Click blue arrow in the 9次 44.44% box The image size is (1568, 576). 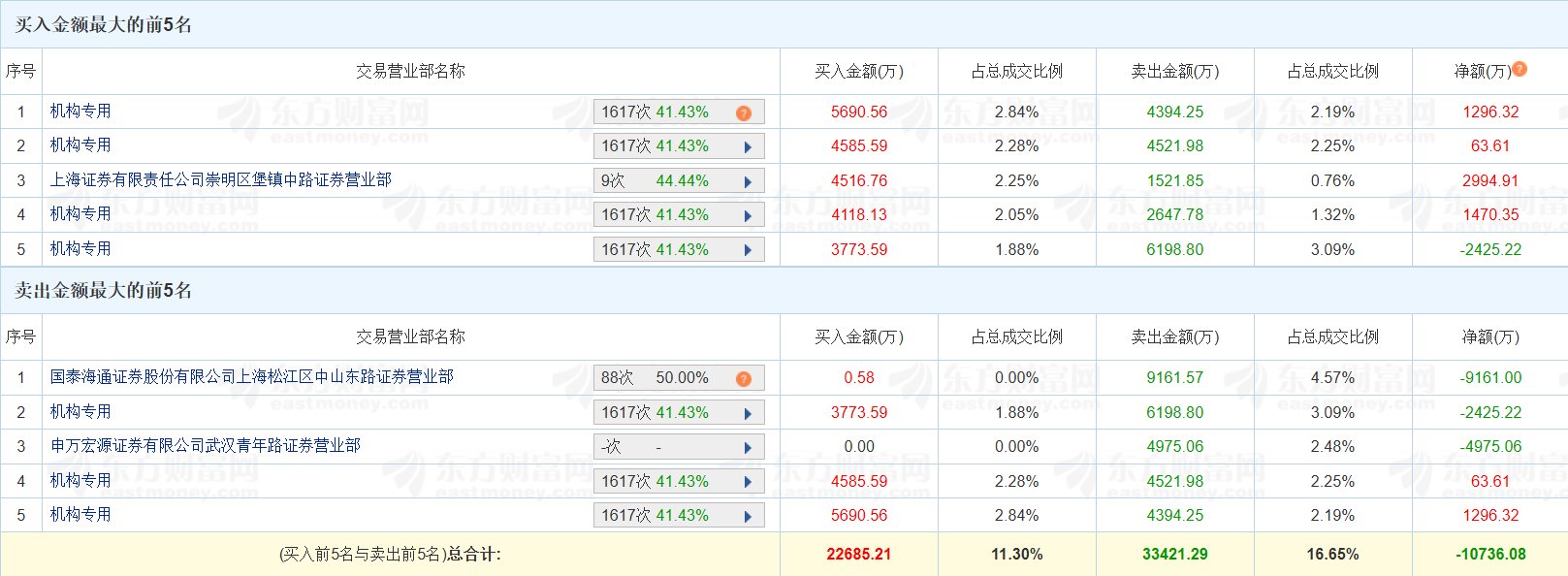[x=748, y=181]
